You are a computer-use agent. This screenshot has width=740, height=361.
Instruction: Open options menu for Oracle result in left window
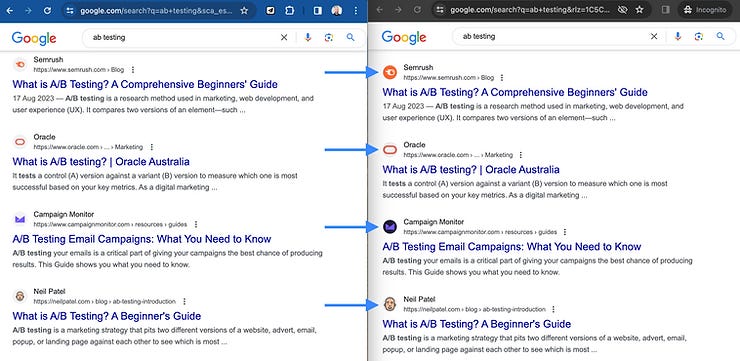coord(151,147)
